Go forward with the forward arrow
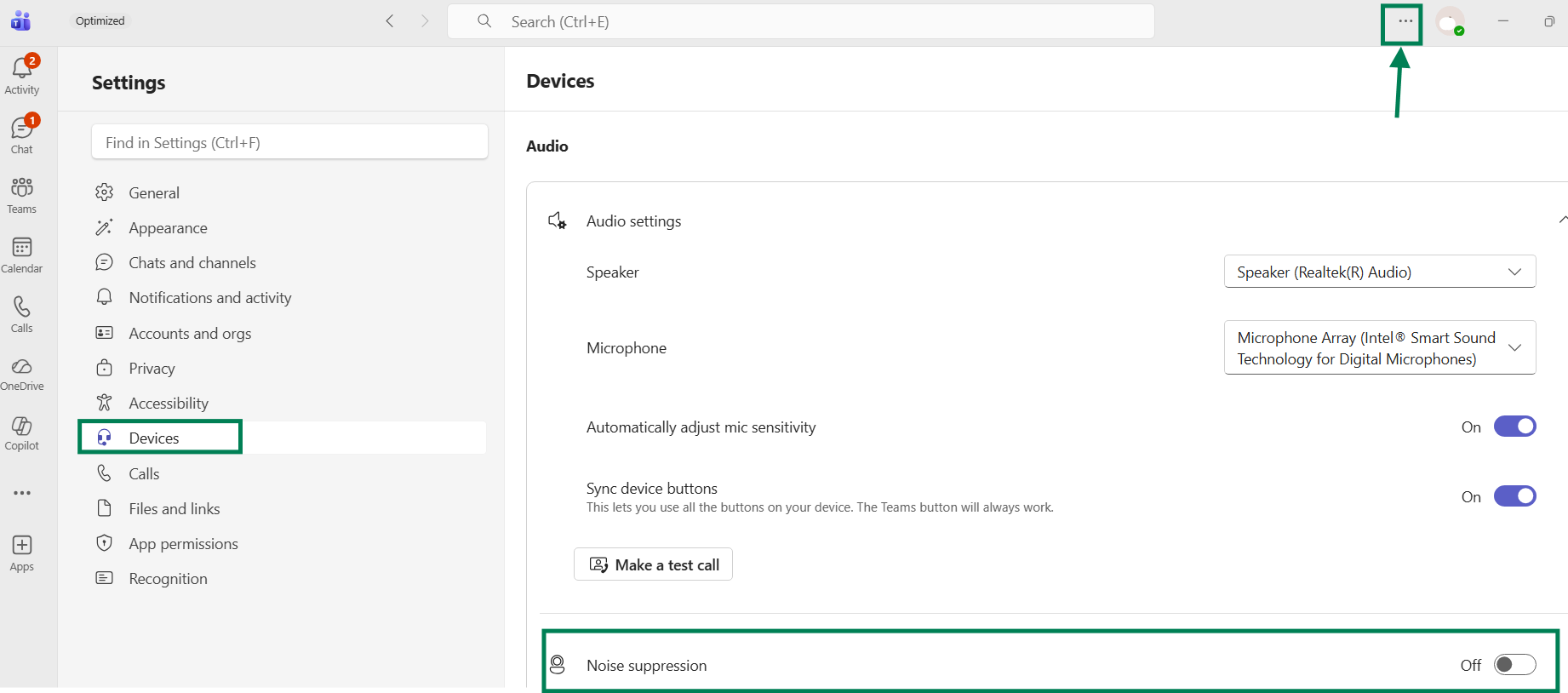Image resolution: width=1568 pixels, height=693 pixels. 425,21
